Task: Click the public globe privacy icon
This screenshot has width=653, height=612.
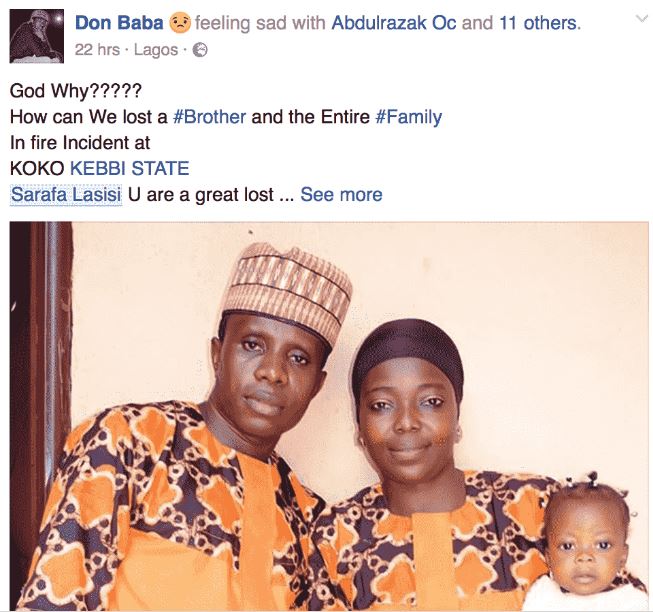Action: tap(200, 50)
